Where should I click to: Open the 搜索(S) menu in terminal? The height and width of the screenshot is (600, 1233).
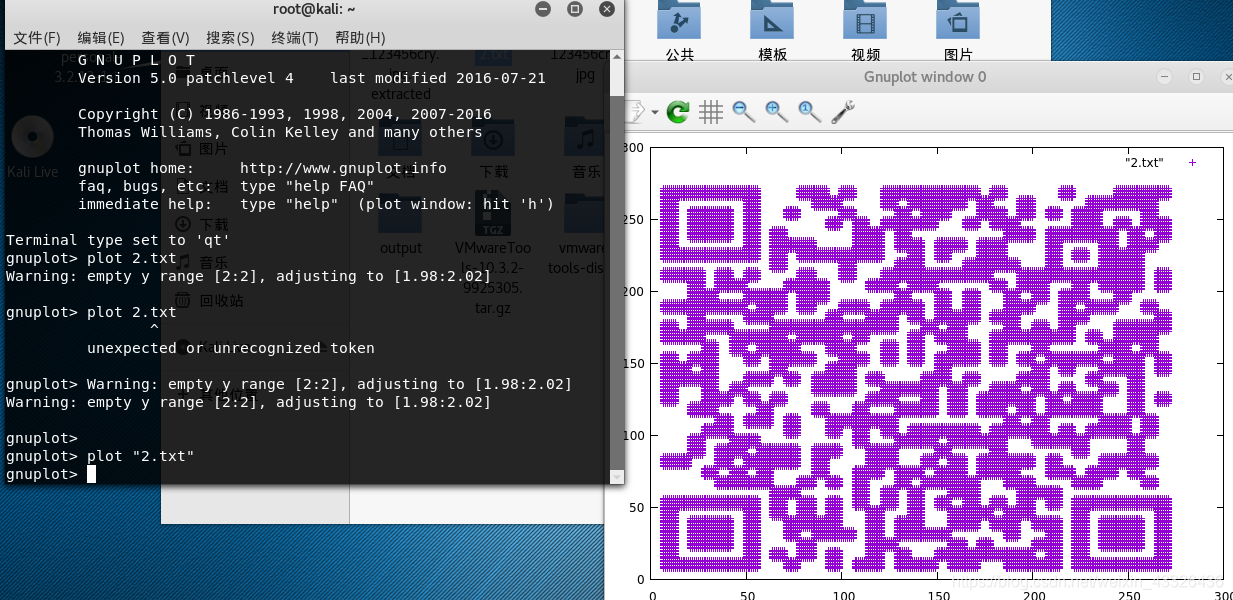tap(230, 38)
